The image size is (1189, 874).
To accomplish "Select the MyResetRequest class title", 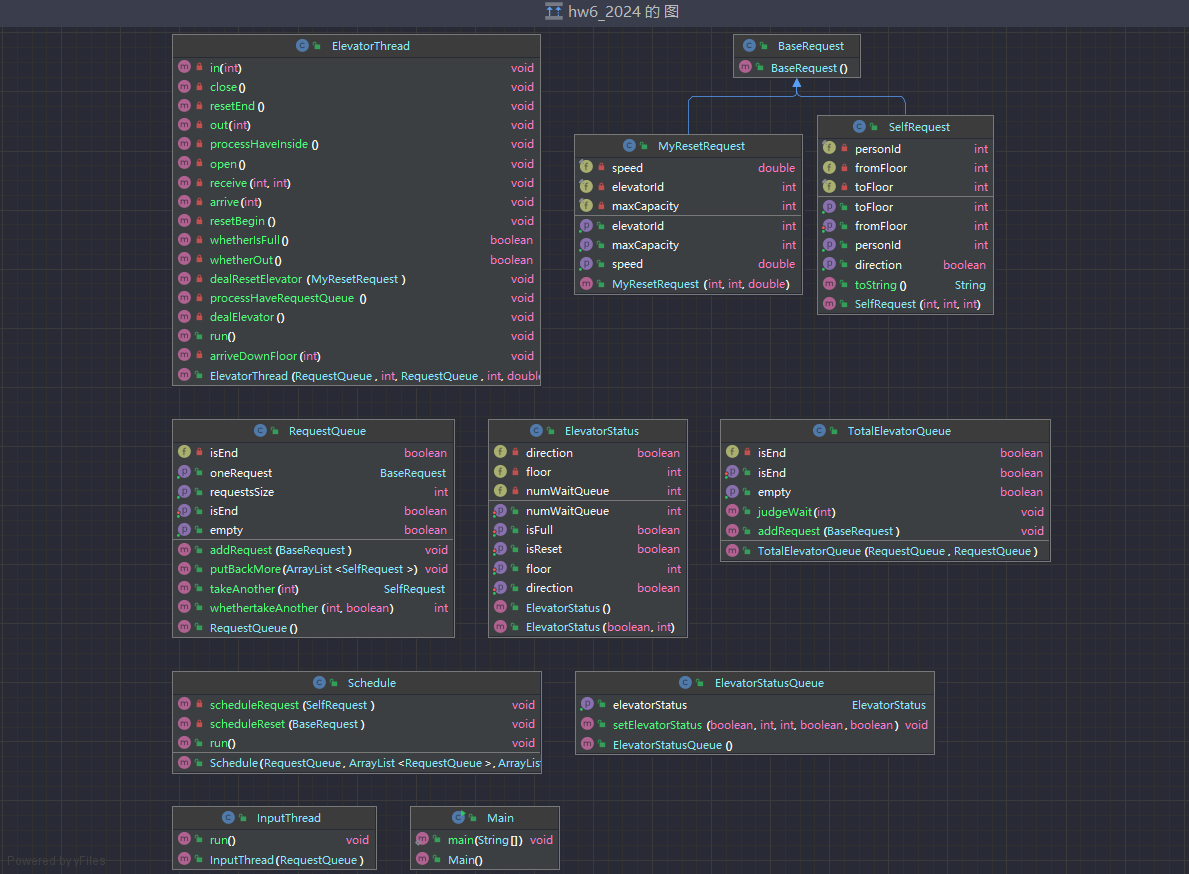I will [701, 146].
